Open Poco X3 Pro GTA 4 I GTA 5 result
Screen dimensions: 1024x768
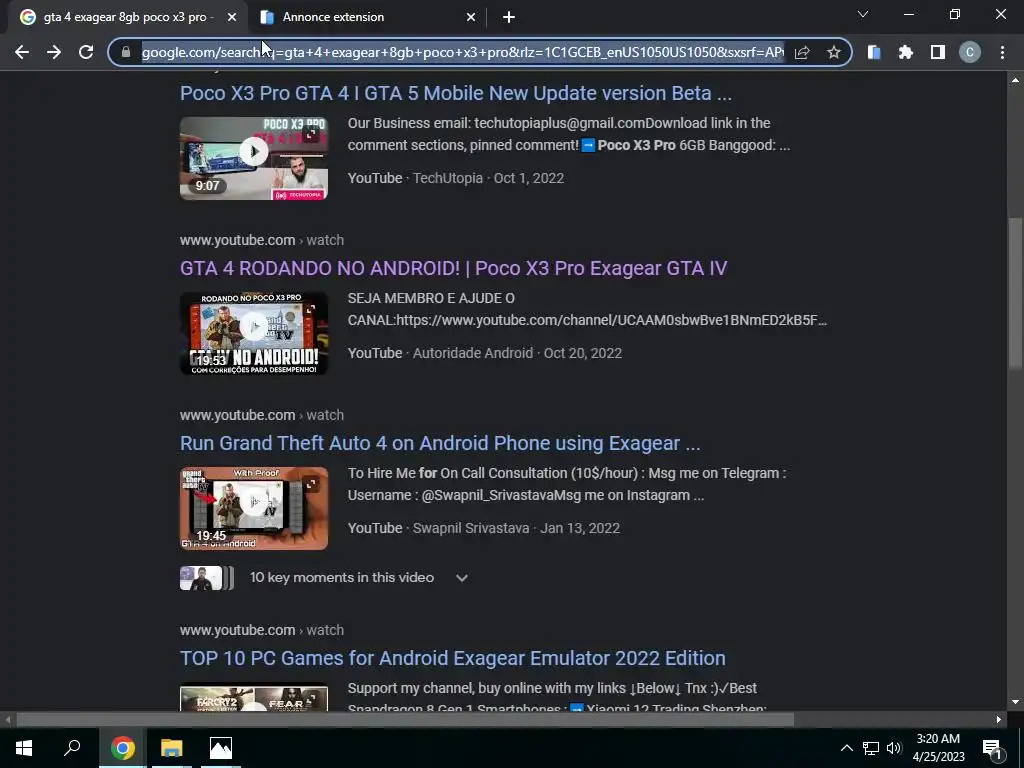tap(456, 93)
